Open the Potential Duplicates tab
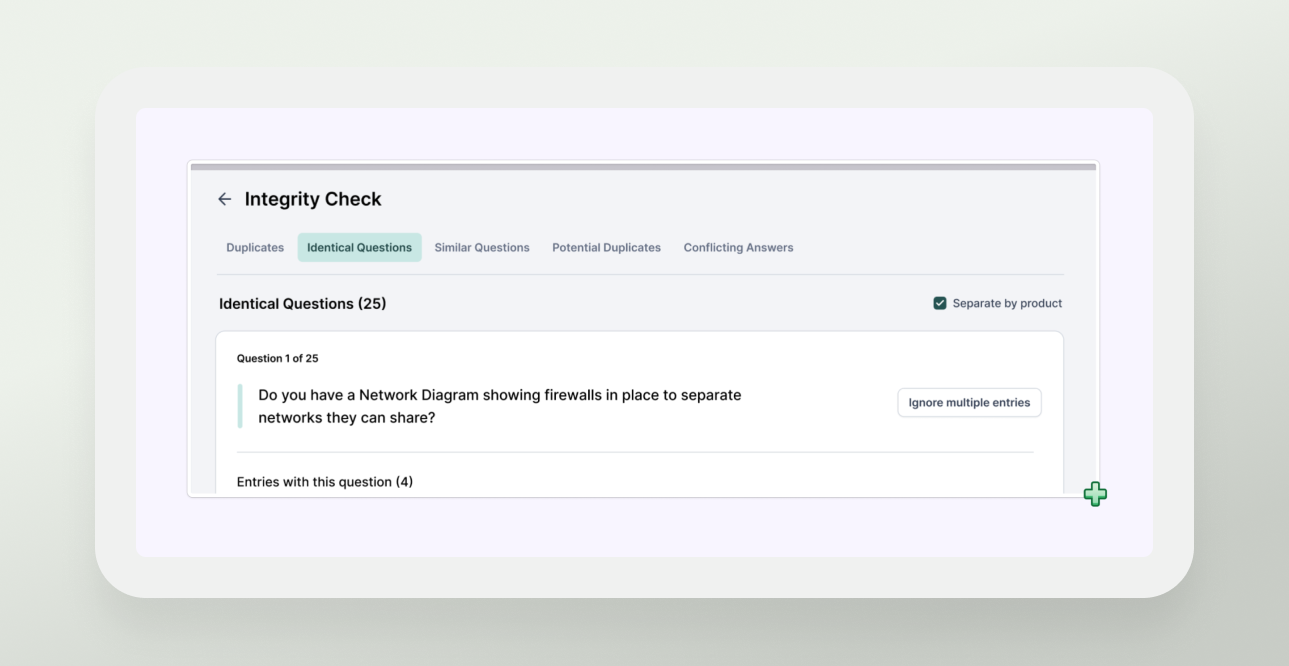This screenshot has width=1289, height=666. (x=606, y=247)
